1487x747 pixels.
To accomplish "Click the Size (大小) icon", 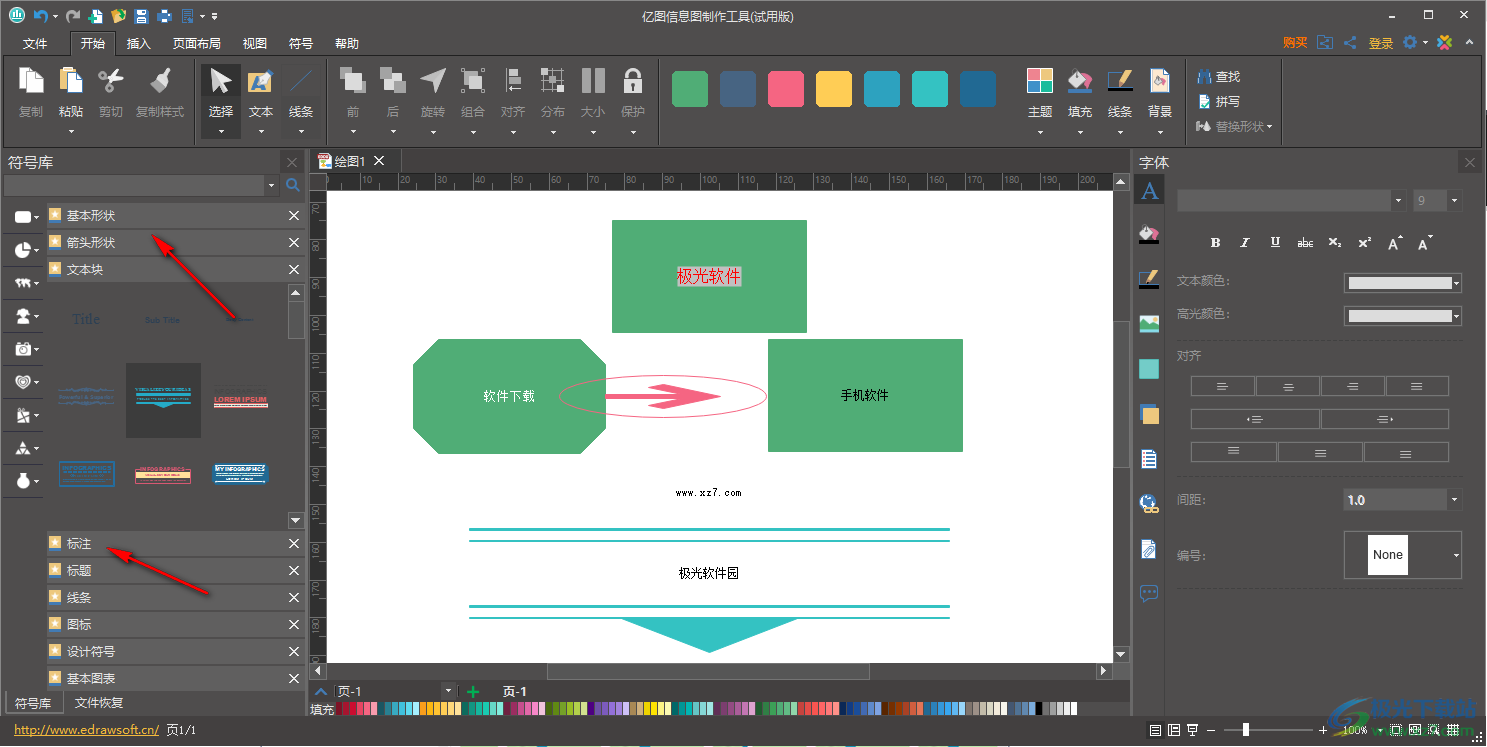I will (x=593, y=81).
